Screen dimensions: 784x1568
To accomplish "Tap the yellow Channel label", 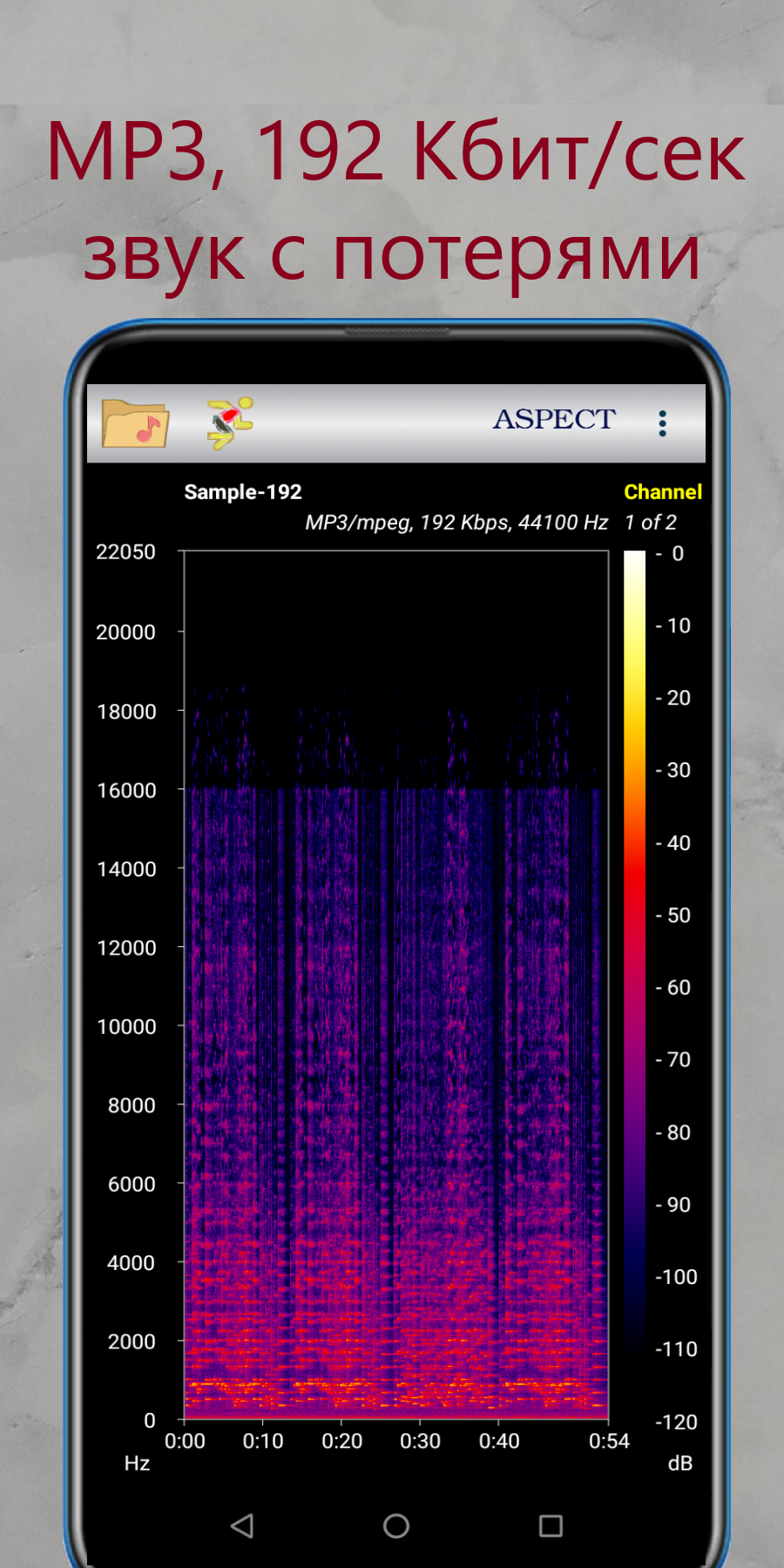I will (x=662, y=492).
